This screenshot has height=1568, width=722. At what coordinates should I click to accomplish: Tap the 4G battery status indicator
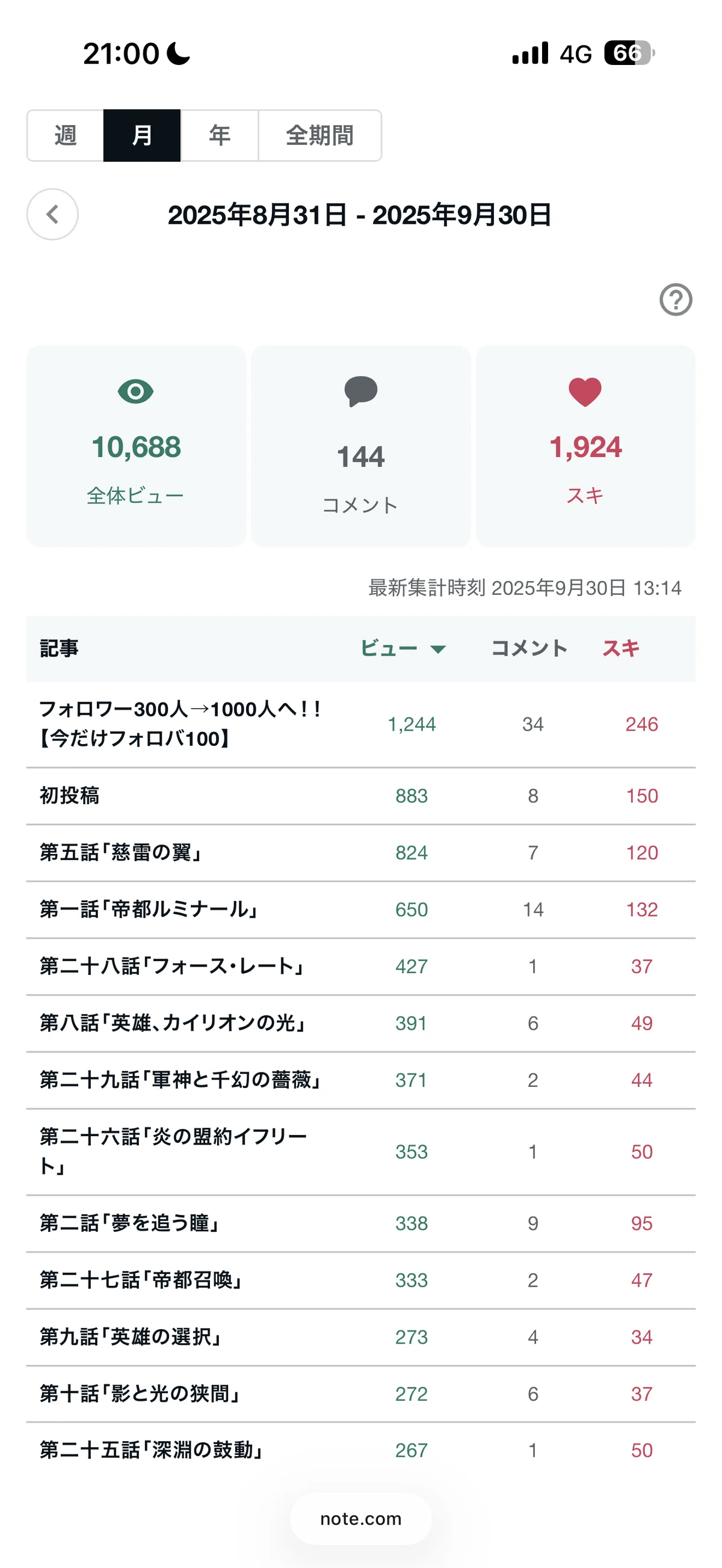coord(629,53)
